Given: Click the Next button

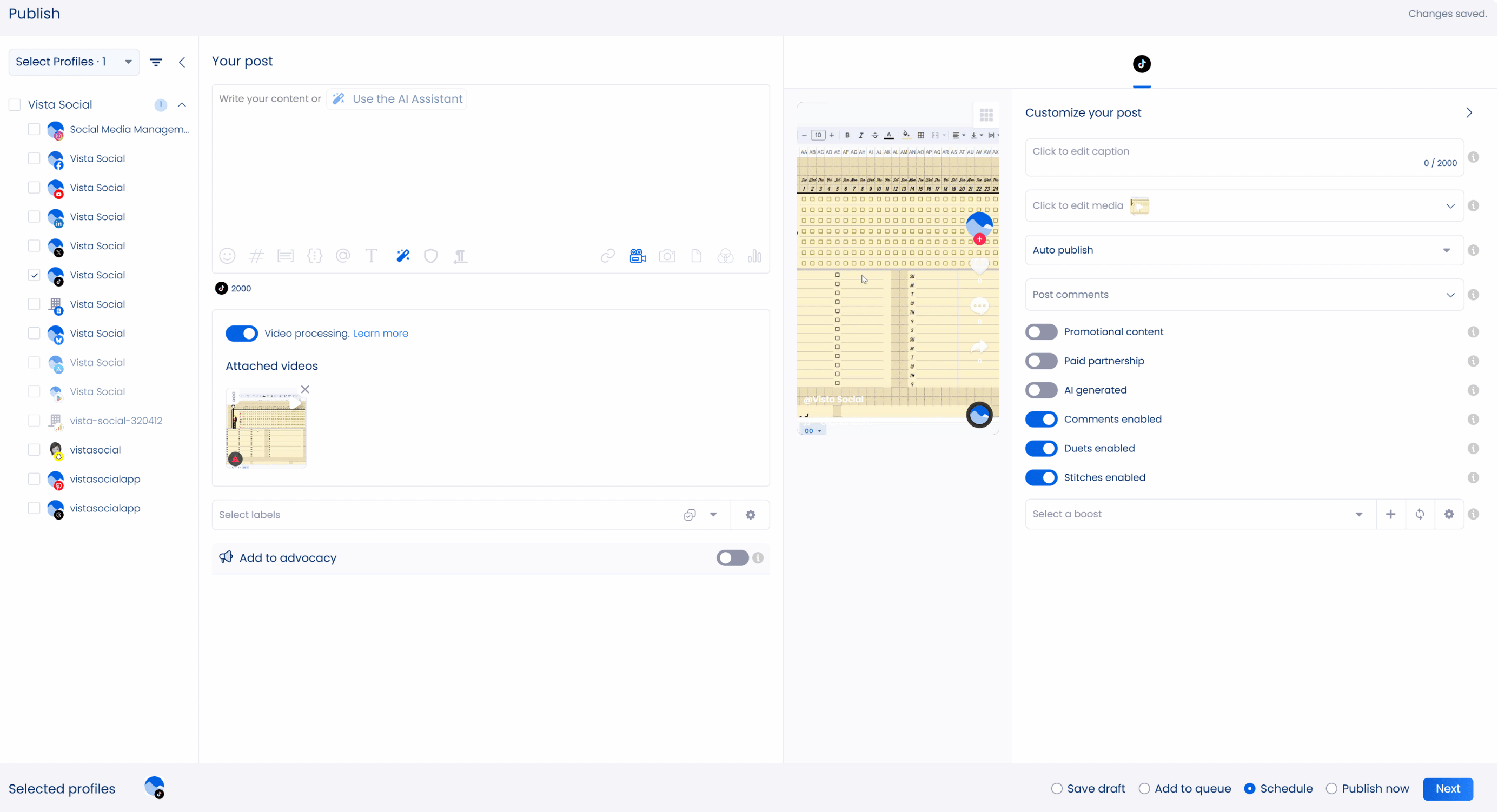Looking at the screenshot, I should point(1447,789).
